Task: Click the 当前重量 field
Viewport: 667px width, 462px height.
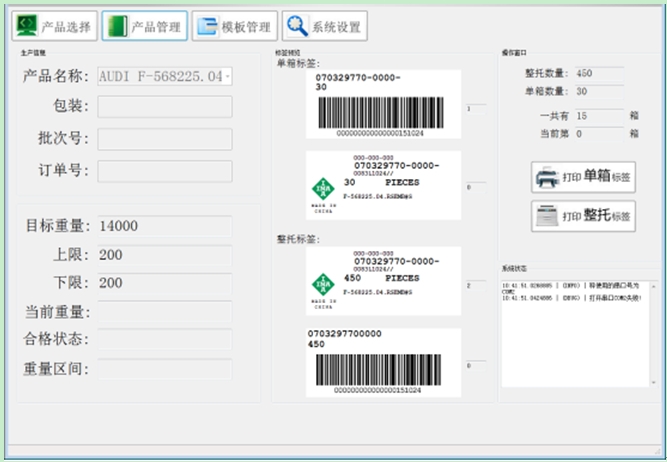Action: (164, 313)
